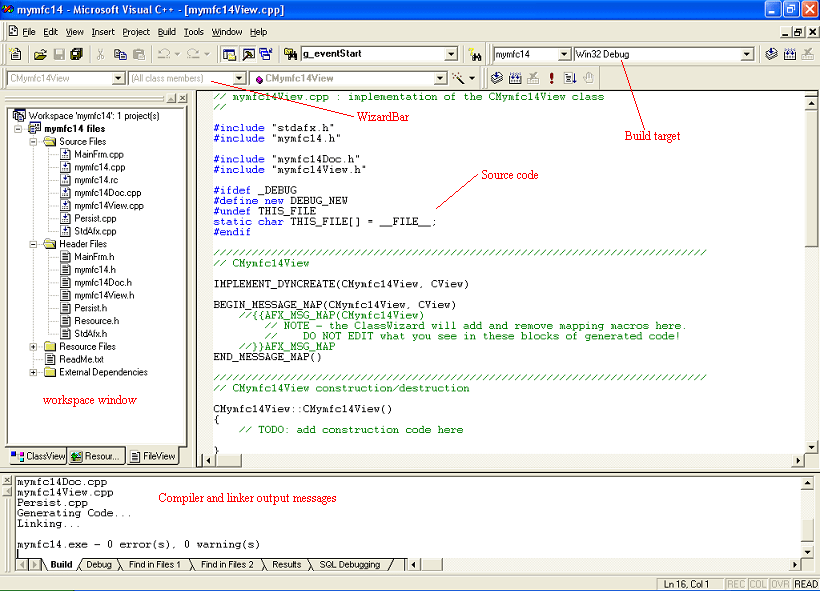Click the Save icon in the toolbar
The image size is (820, 591).
pos(58,53)
